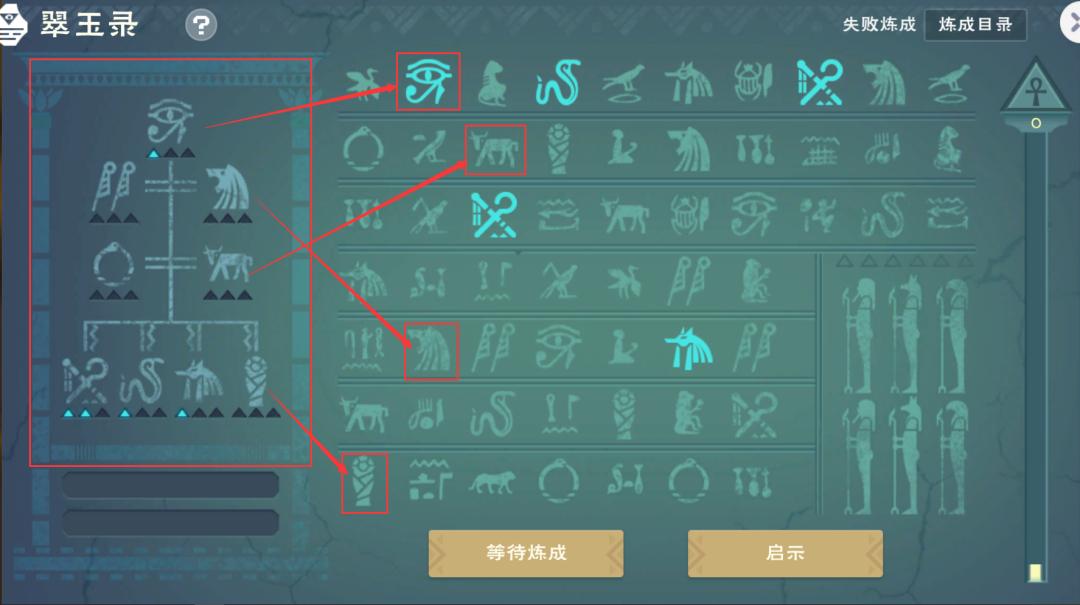Select the ouroboros ring glyph at start of second row
The width and height of the screenshot is (1080, 605).
(362, 149)
